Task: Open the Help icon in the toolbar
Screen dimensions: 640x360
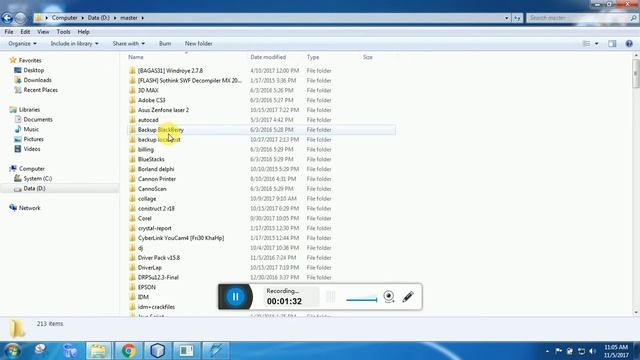Action: [x=629, y=44]
